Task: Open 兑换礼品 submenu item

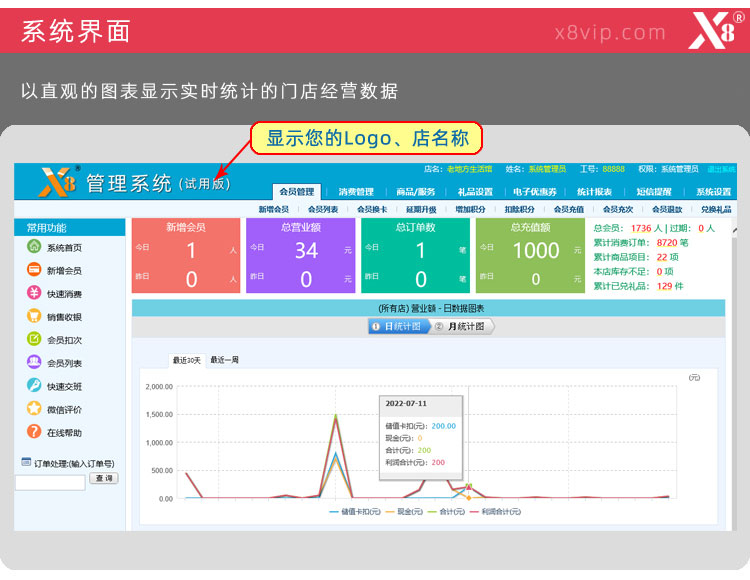Action: [716, 209]
